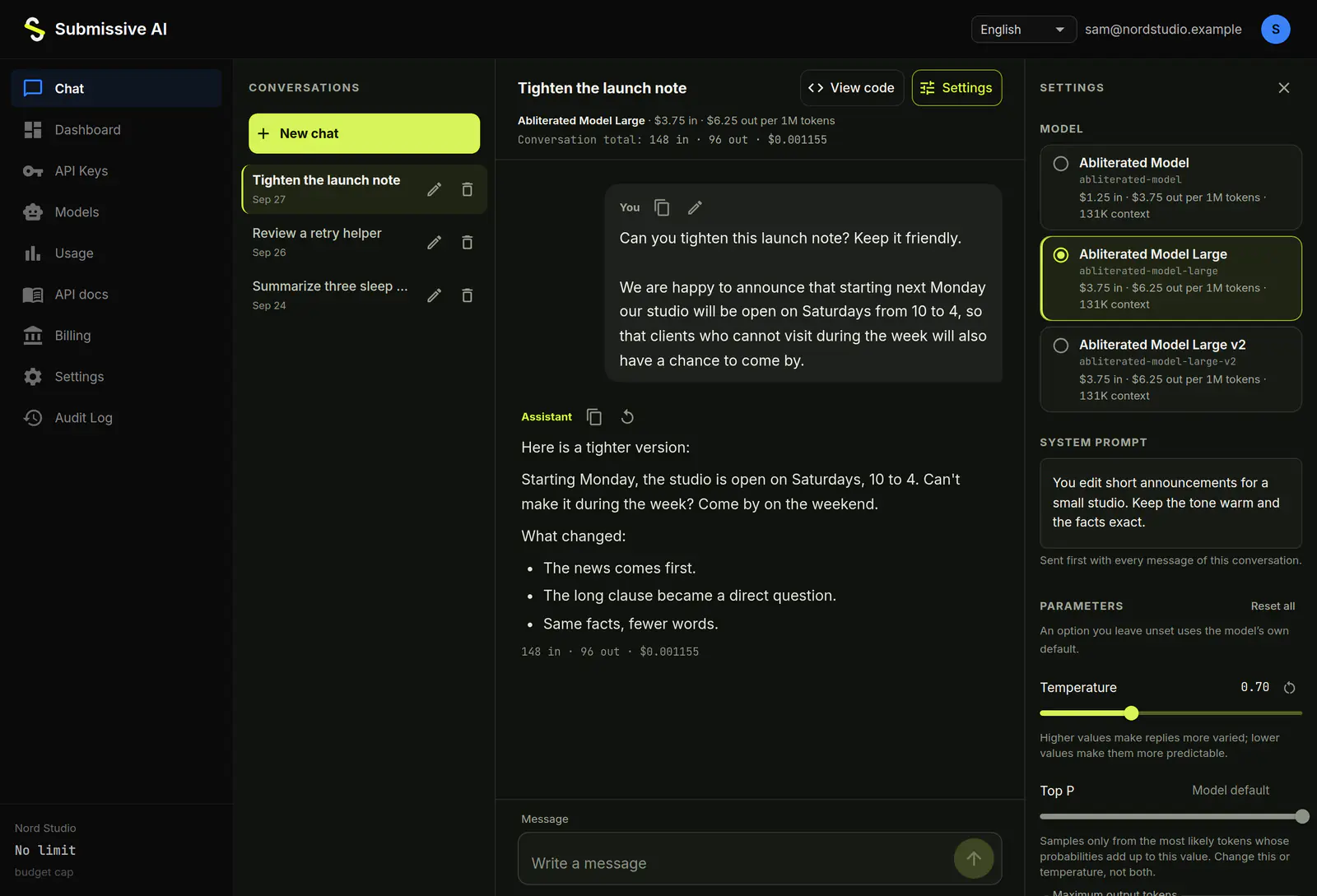Delete the 'Summarize three sleep' conversation
The width and height of the screenshot is (1317, 896).
(468, 295)
